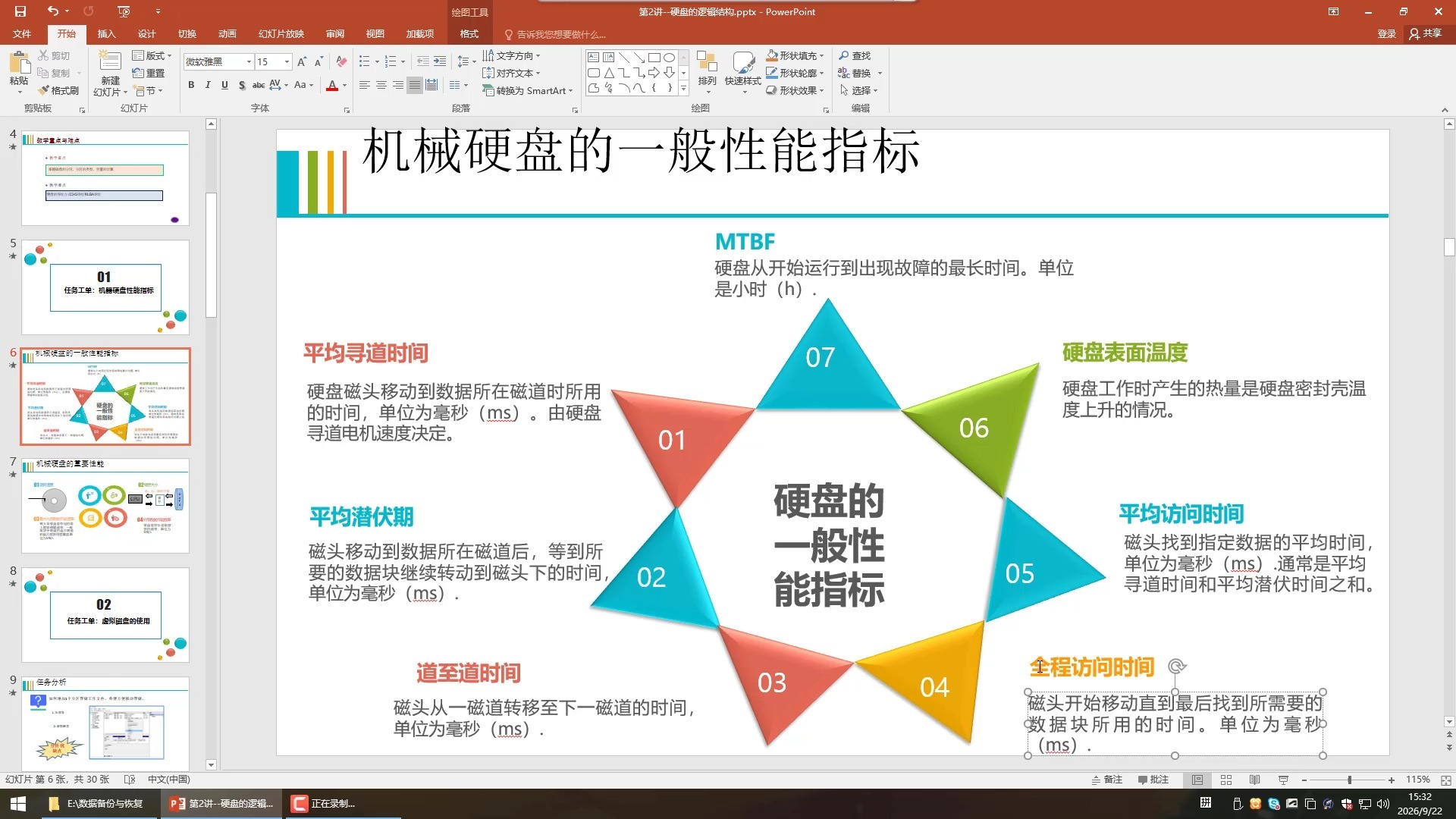Increase font size with the A-up icon
Viewport: 1456px width, 819px height.
[302, 61]
